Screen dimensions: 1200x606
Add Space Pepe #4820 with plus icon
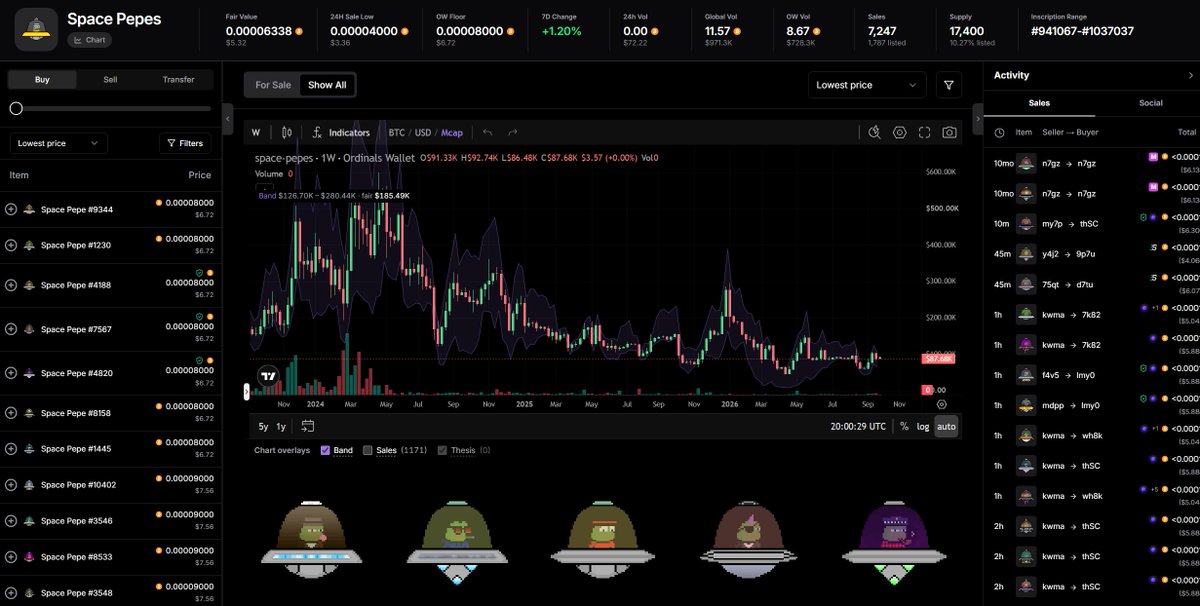tap(11, 373)
